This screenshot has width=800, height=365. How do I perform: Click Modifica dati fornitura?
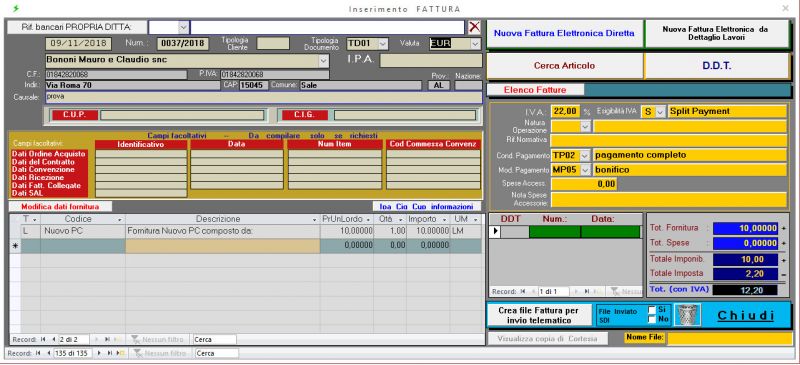coord(60,207)
